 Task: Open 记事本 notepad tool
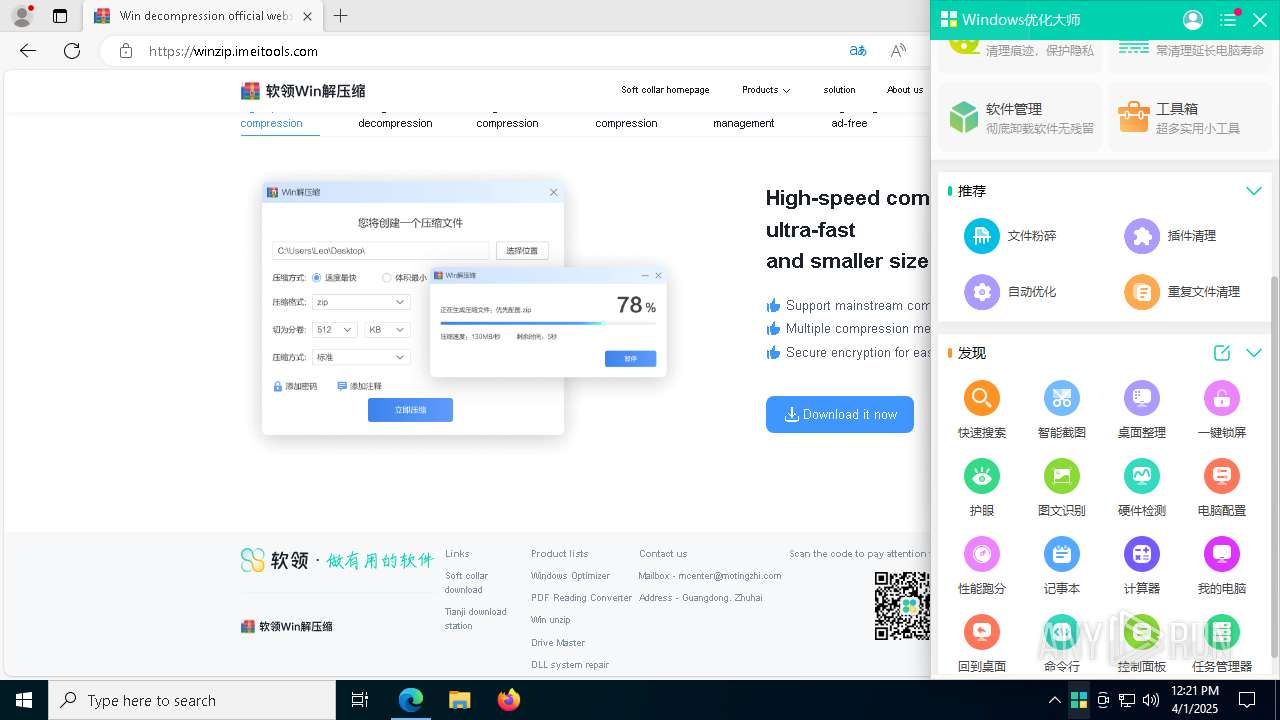[1062, 566]
